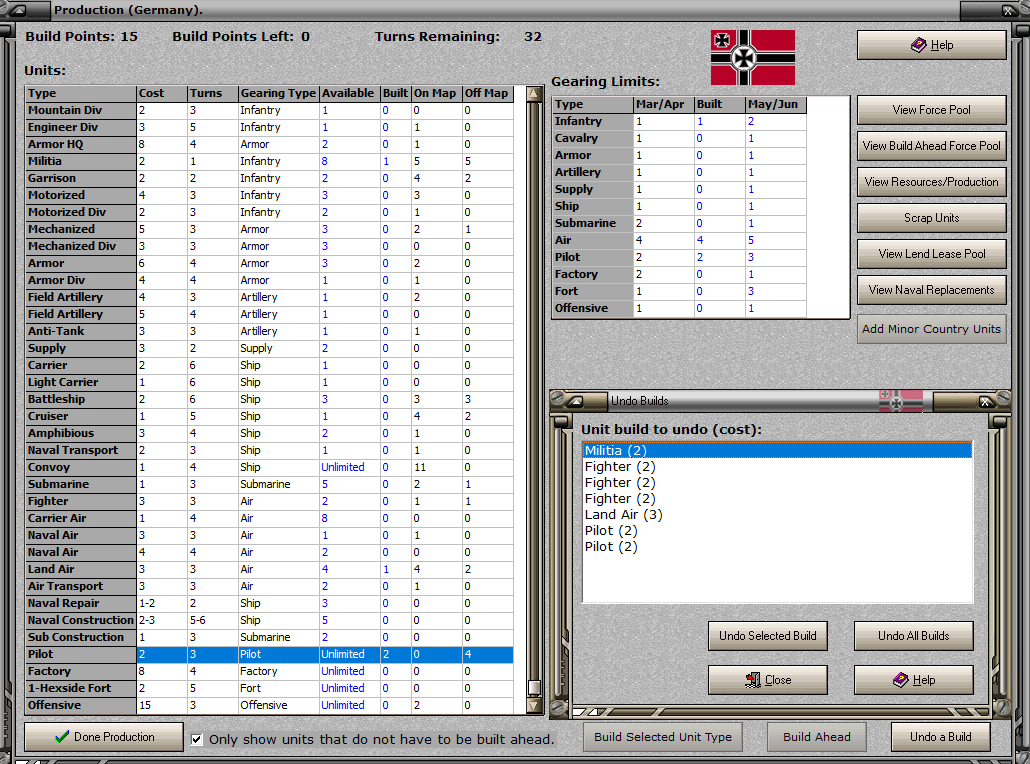Viewport: 1030px width, 764px height.
Task: Click the units list scrollbar thumb
Action: click(534, 687)
